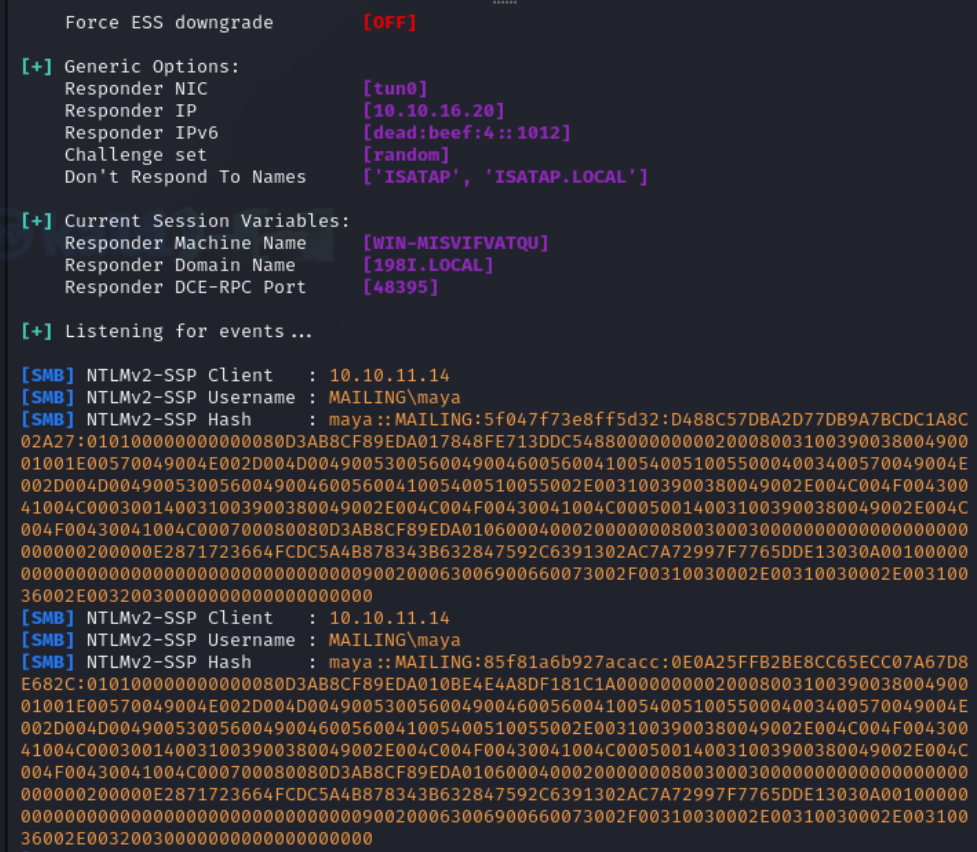This screenshot has height=852, width=977.
Task: Click the [SMB] tag on the second Hash line
Action: click(48, 662)
